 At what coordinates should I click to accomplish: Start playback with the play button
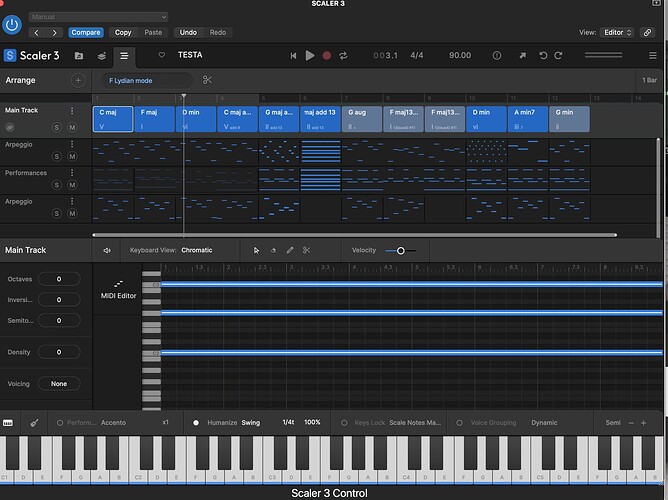[x=310, y=55]
